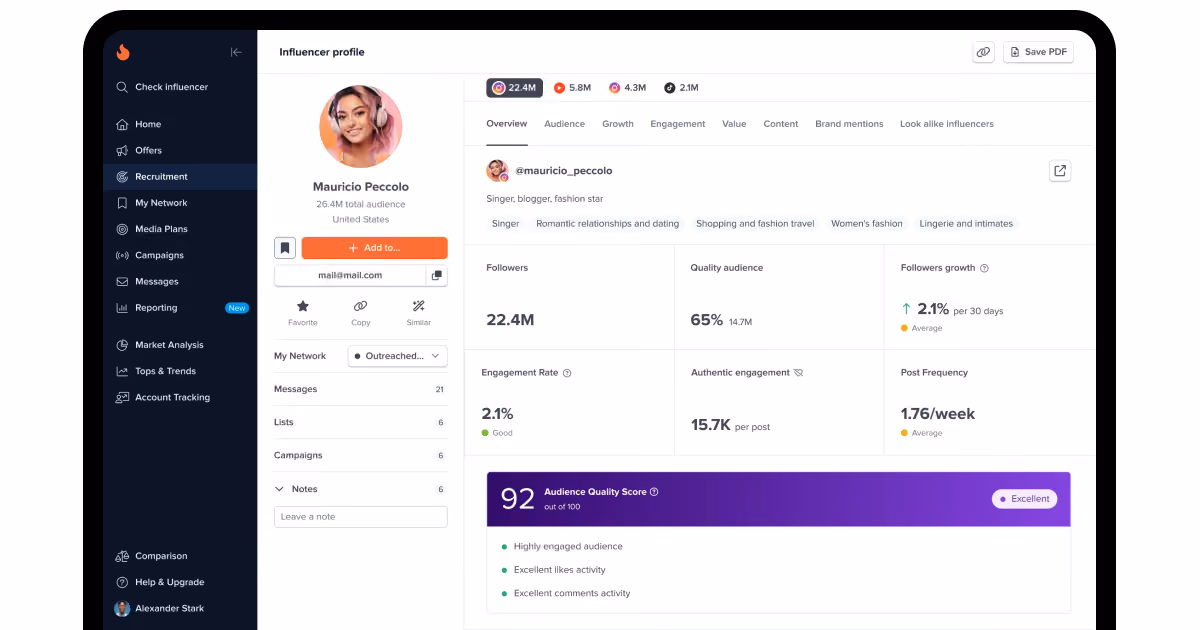This screenshot has width=1200, height=630.
Task: Open the Lists row showing 6
Action: click(x=361, y=422)
